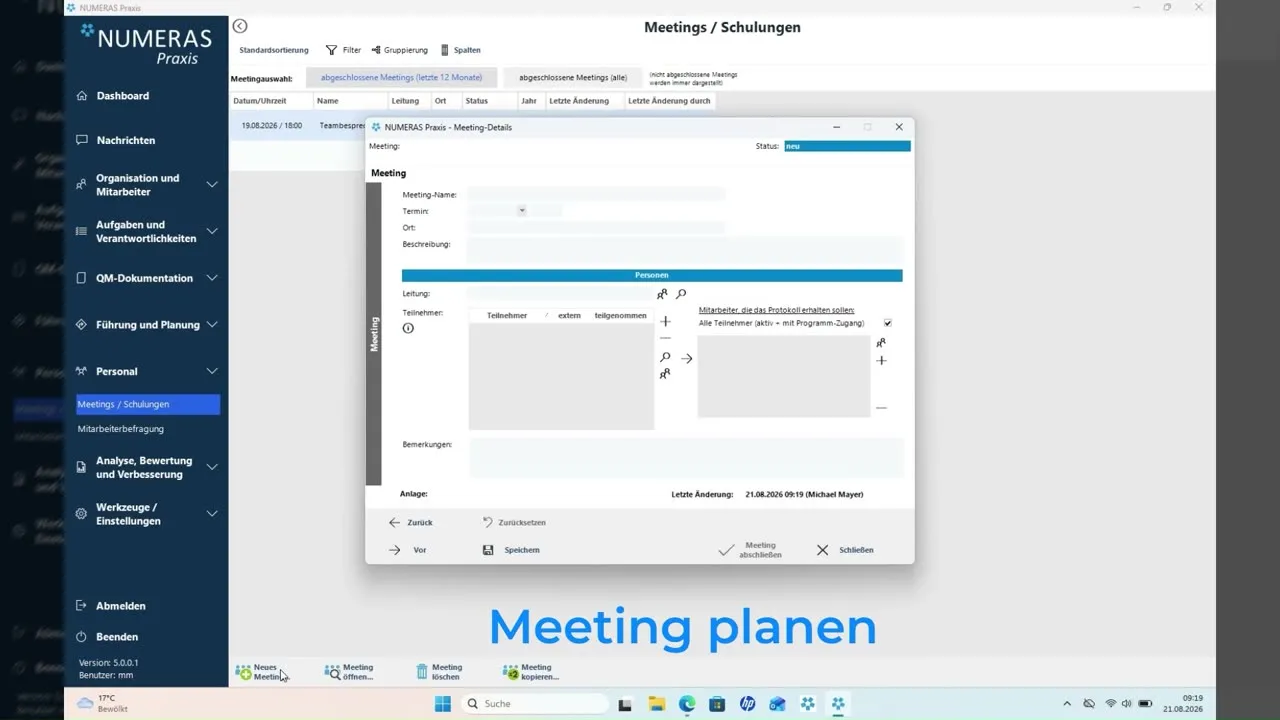Click the Meeting-Name input field
Viewport: 1280px width, 720px height.
(x=596, y=194)
